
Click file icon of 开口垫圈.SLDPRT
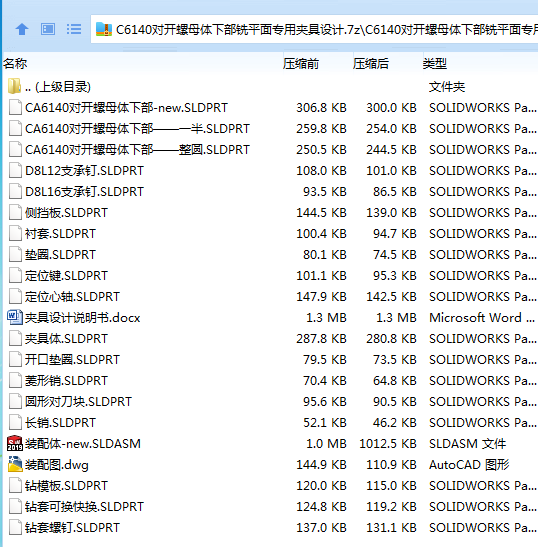pos(15,359)
